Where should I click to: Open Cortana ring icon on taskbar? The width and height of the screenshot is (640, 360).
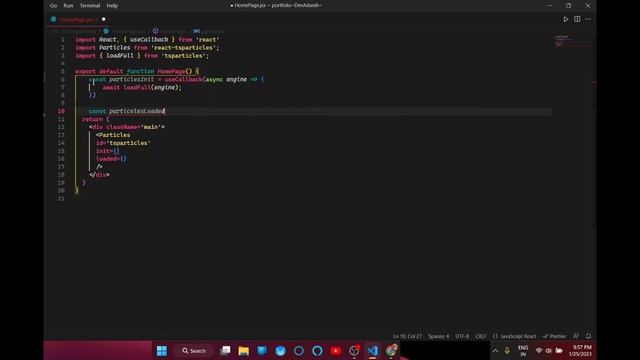click(x=299, y=351)
